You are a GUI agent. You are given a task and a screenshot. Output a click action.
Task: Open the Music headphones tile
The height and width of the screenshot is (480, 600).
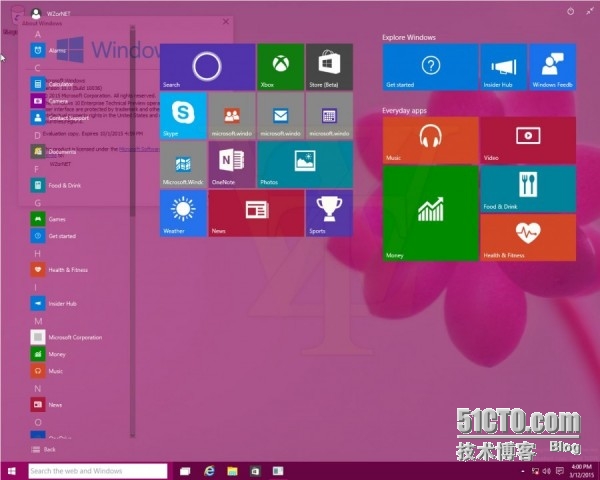point(430,140)
